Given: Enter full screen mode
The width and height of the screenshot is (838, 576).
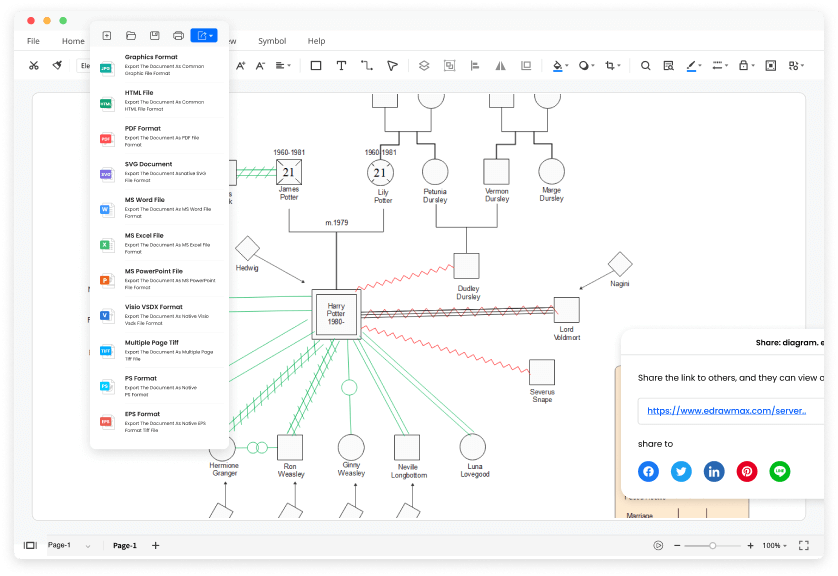Looking at the screenshot, I should point(804,545).
